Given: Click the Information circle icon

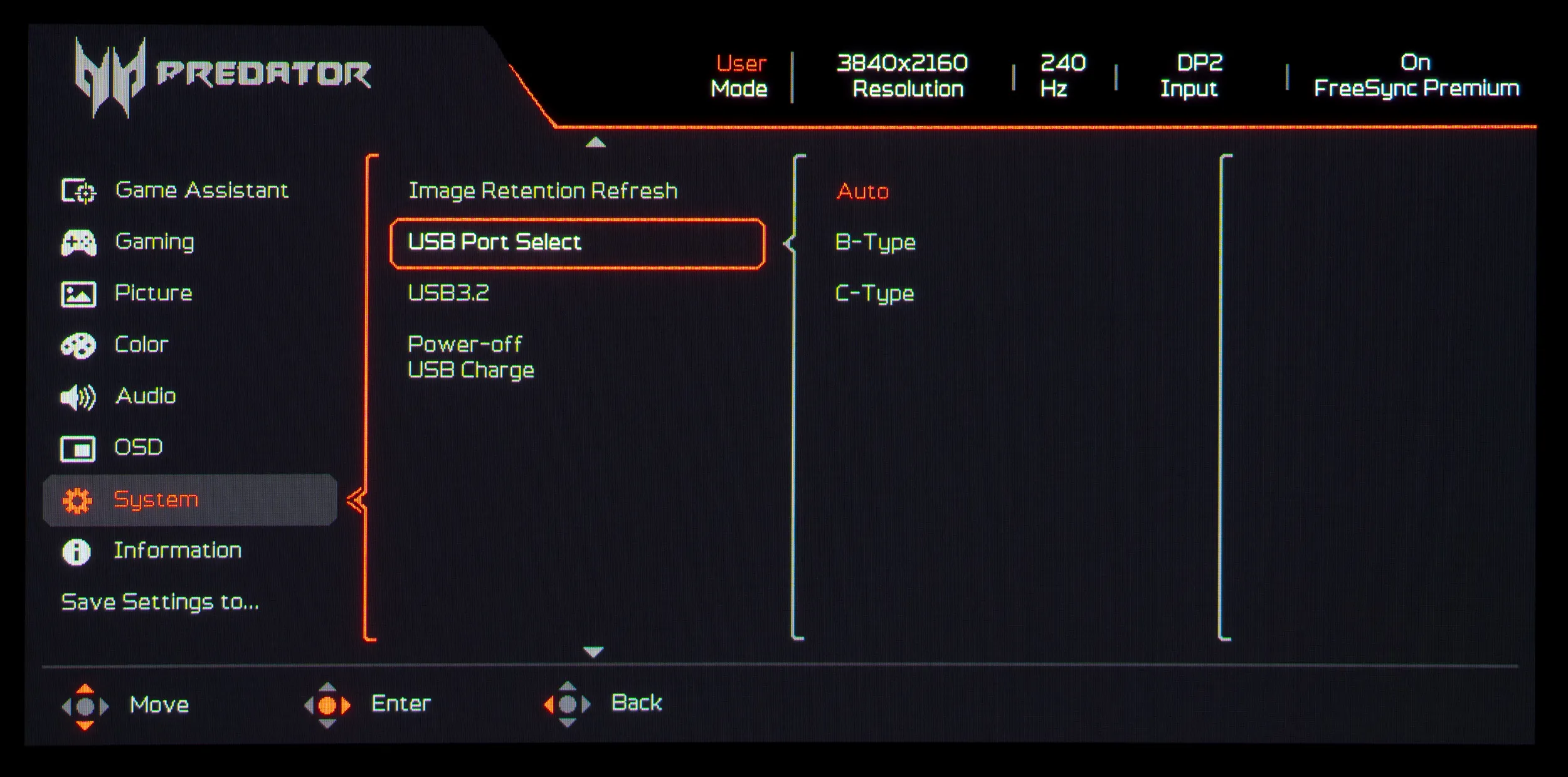Looking at the screenshot, I should point(77,552).
